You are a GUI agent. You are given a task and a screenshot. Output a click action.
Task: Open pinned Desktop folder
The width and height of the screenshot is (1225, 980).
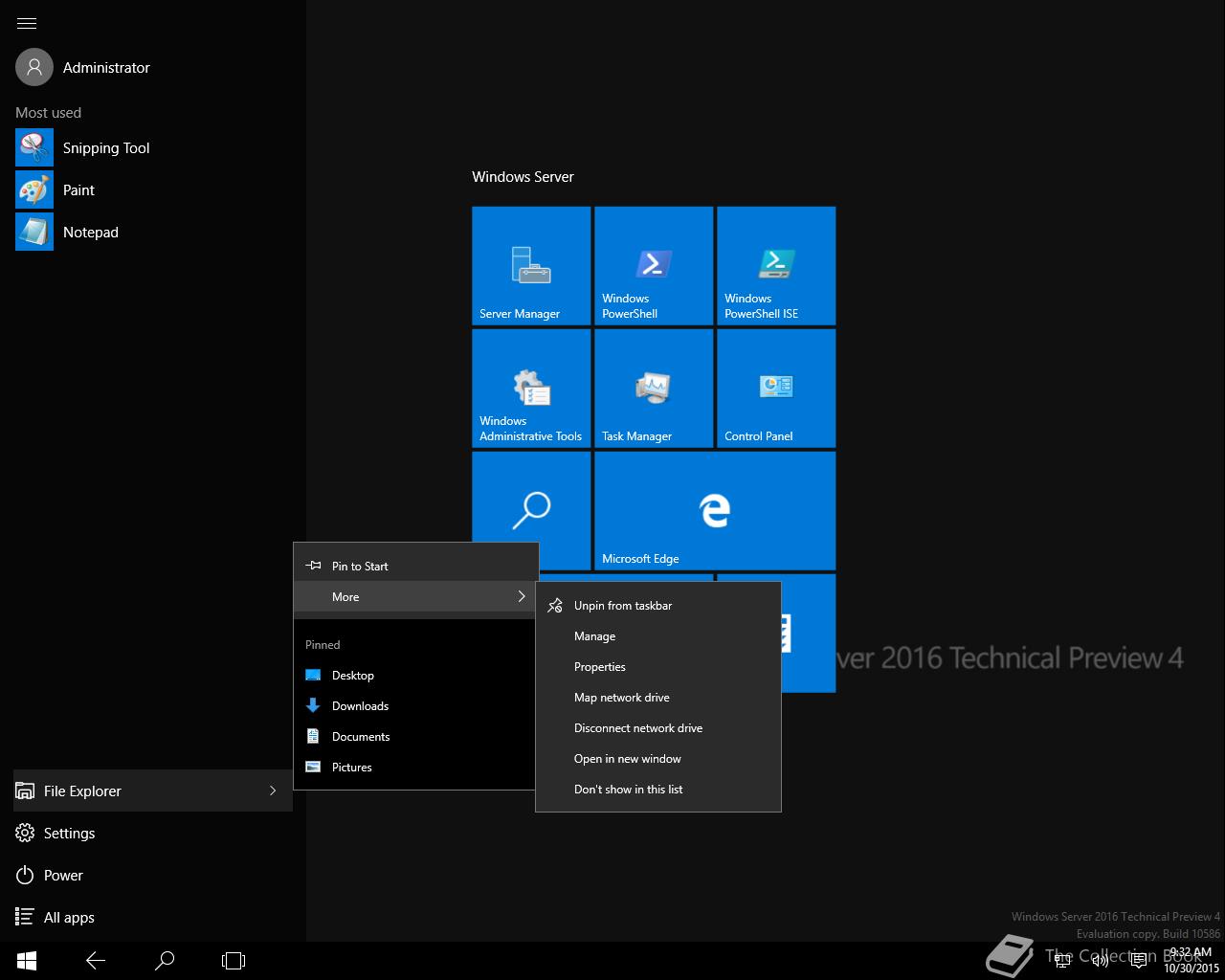click(x=415, y=676)
